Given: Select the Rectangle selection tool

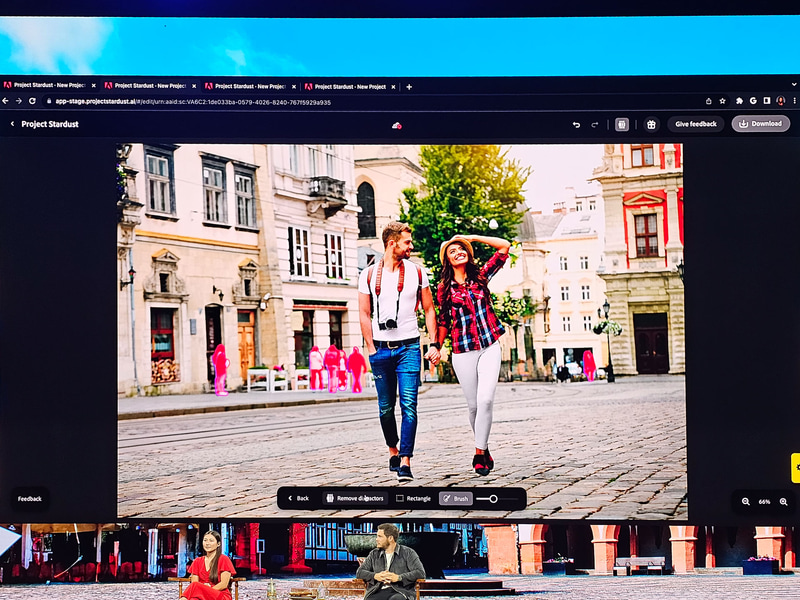Looking at the screenshot, I should pos(414,498).
